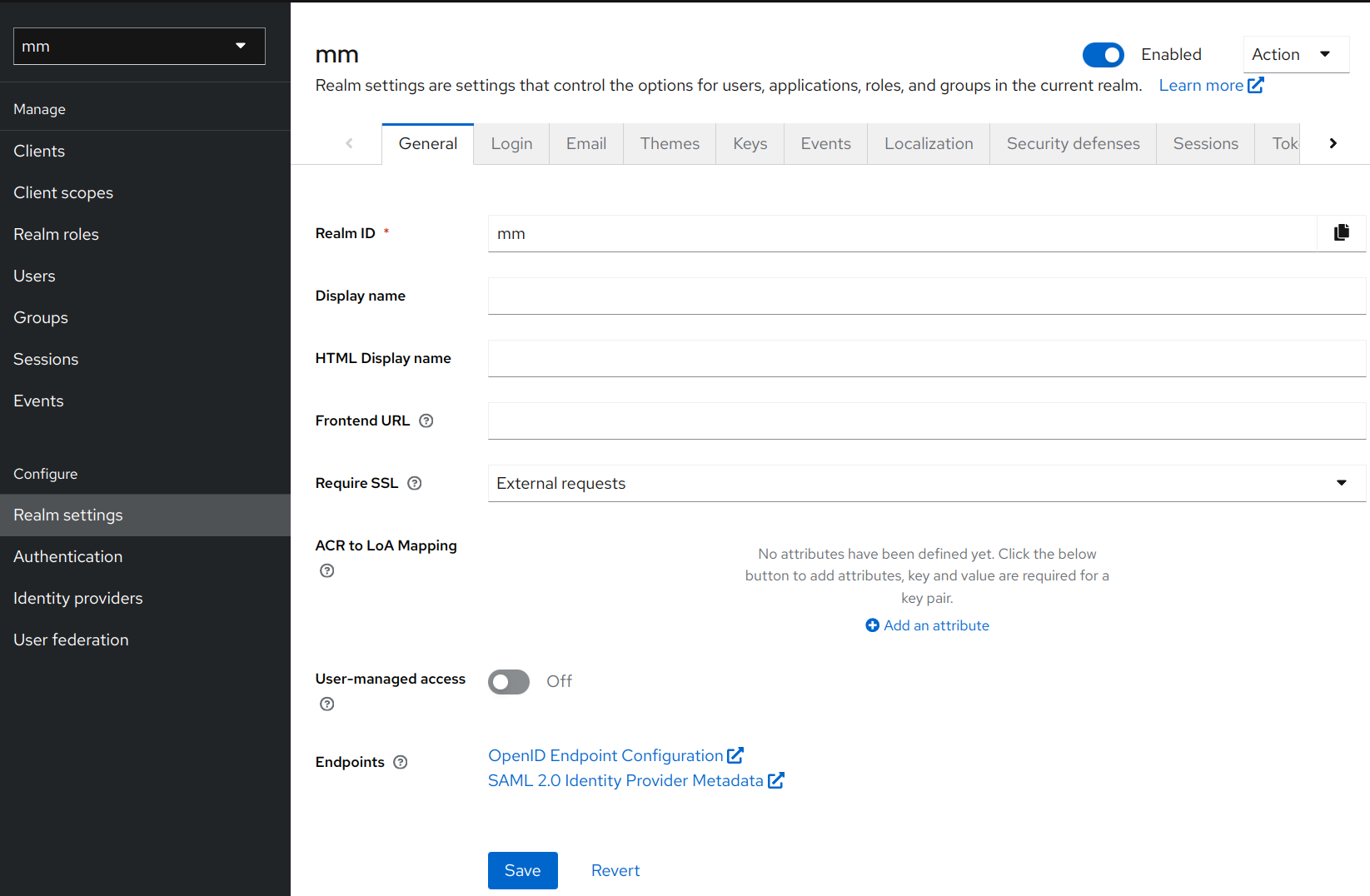This screenshot has width=1370, height=896.
Task: Click the User-managed access help icon
Action: tap(326, 704)
